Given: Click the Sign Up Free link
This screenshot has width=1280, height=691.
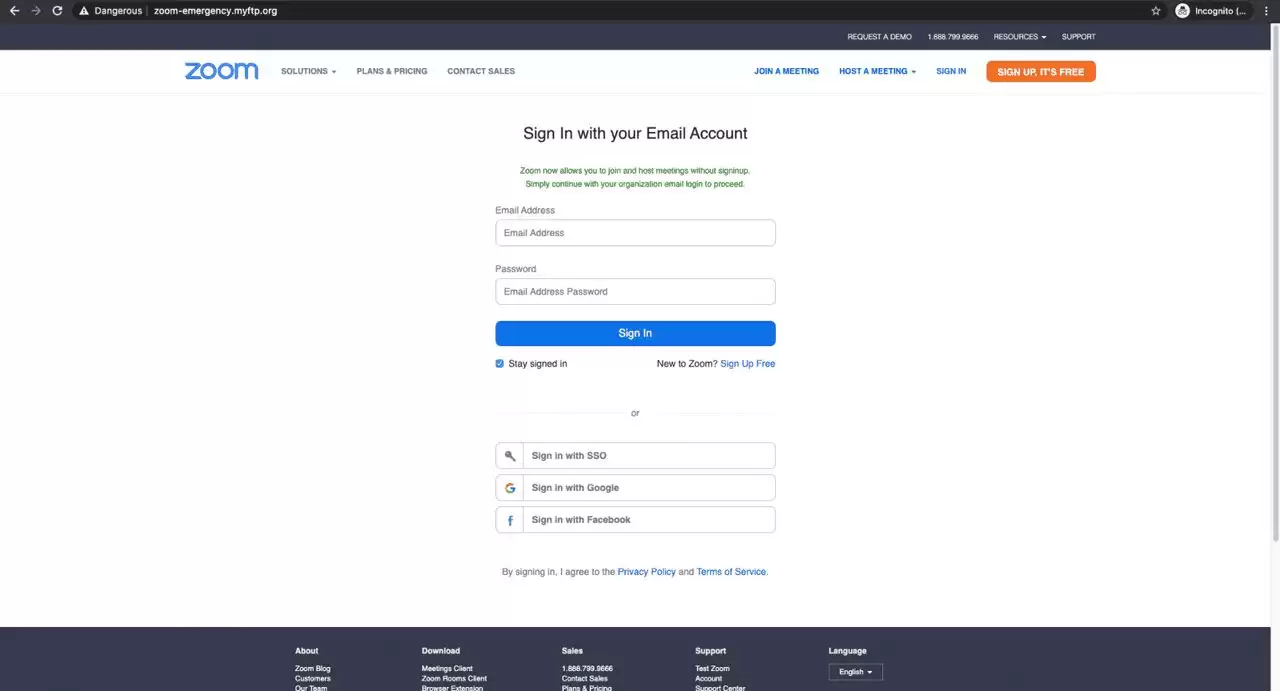Looking at the screenshot, I should pyautogui.click(x=747, y=364).
